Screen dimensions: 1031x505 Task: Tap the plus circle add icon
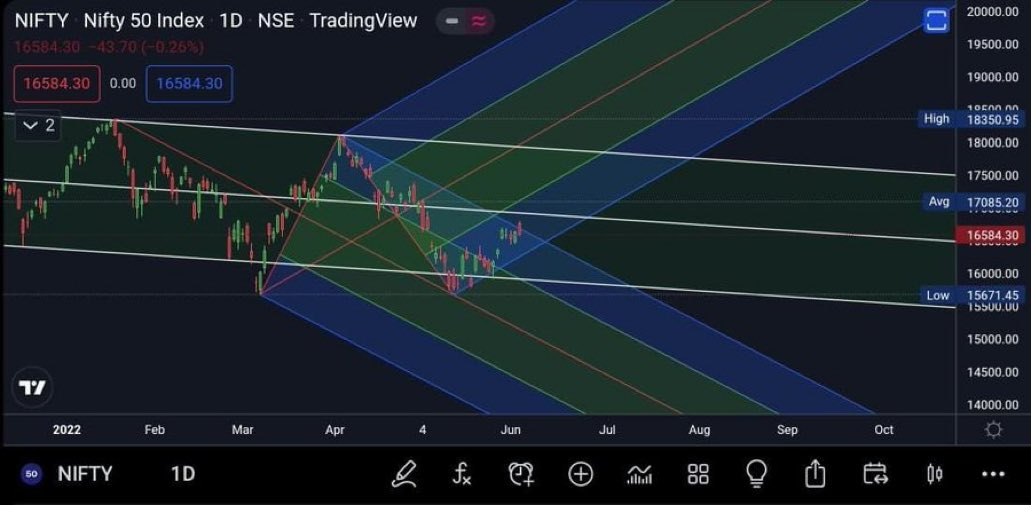pyautogui.click(x=581, y=473)
